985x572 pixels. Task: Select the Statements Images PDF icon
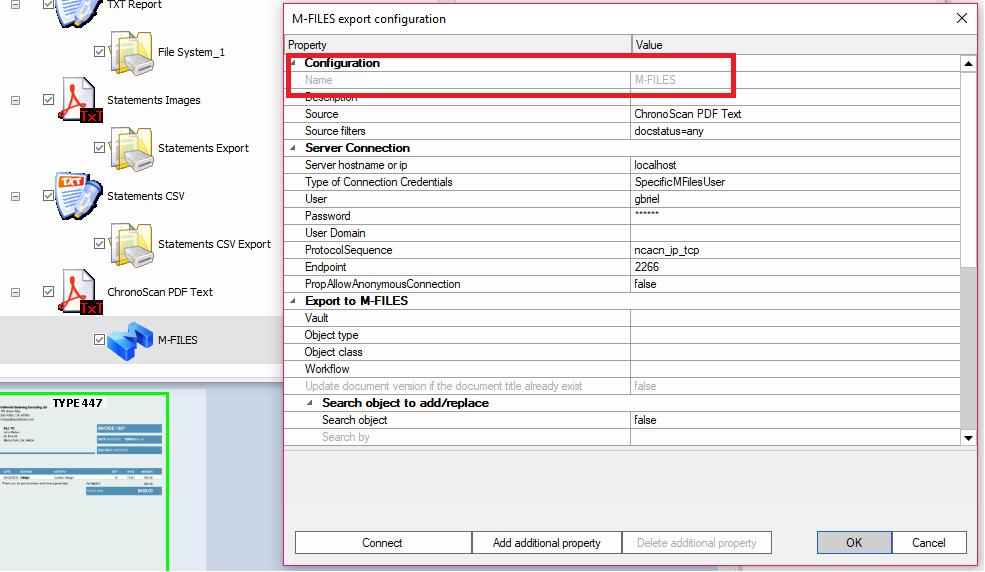(80, 100)
